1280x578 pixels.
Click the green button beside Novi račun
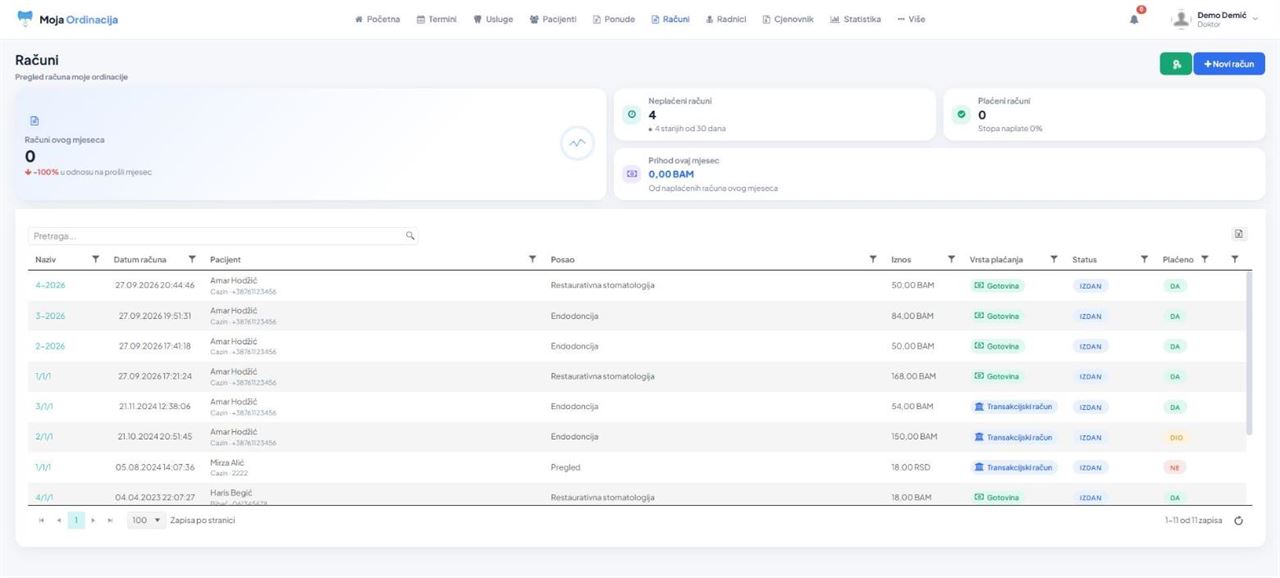pos(1175,64)
